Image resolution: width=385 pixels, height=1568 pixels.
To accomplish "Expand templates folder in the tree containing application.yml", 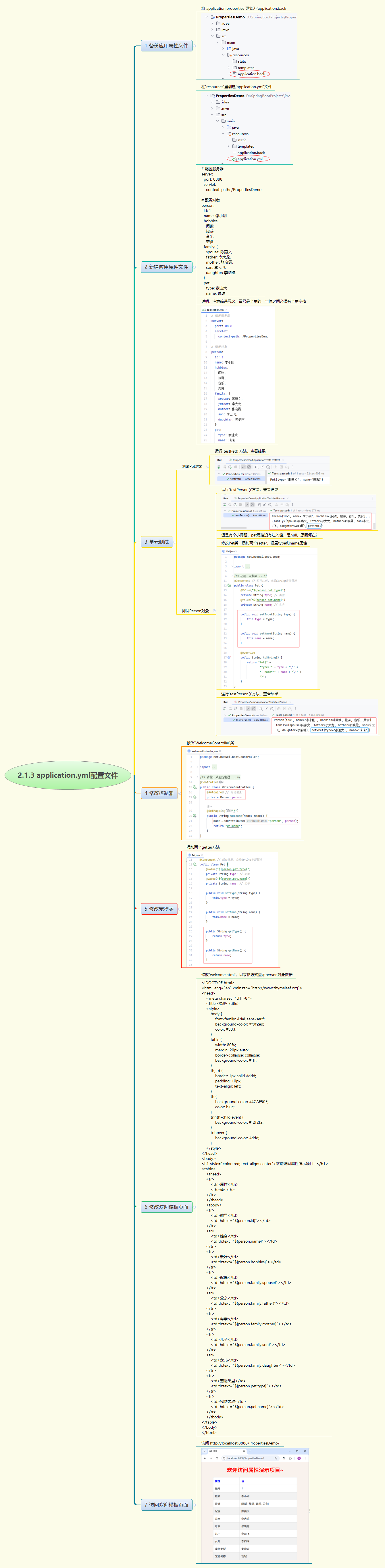I will click(x=228, y=146).
